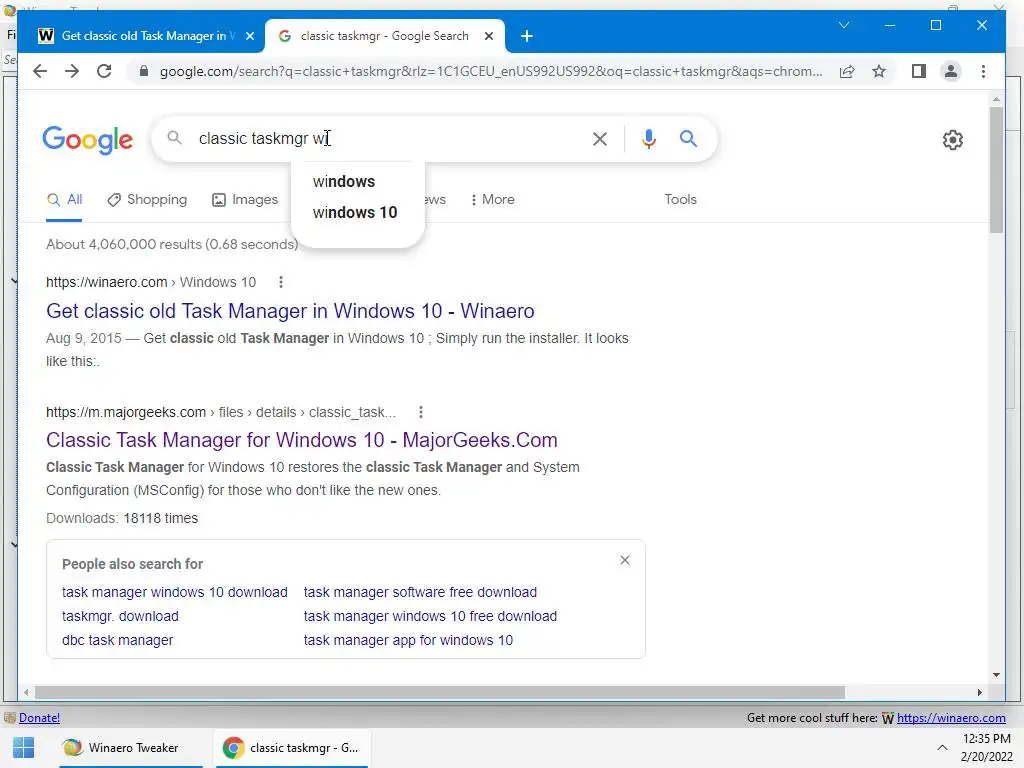Open the Chrome tab search chevron
1024x768 pixels.
[844, 25]
